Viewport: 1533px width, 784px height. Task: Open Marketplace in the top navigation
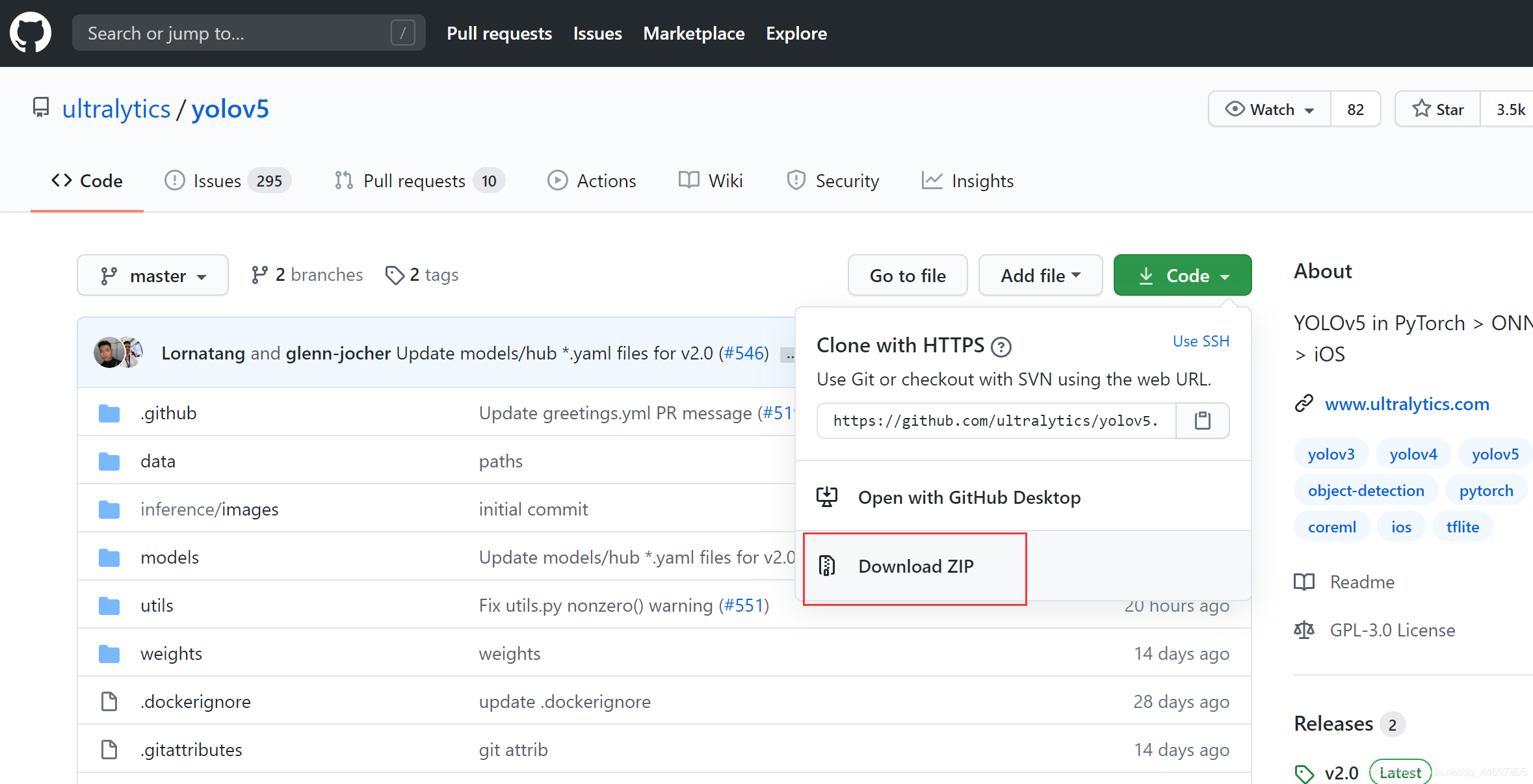(694, 33)
